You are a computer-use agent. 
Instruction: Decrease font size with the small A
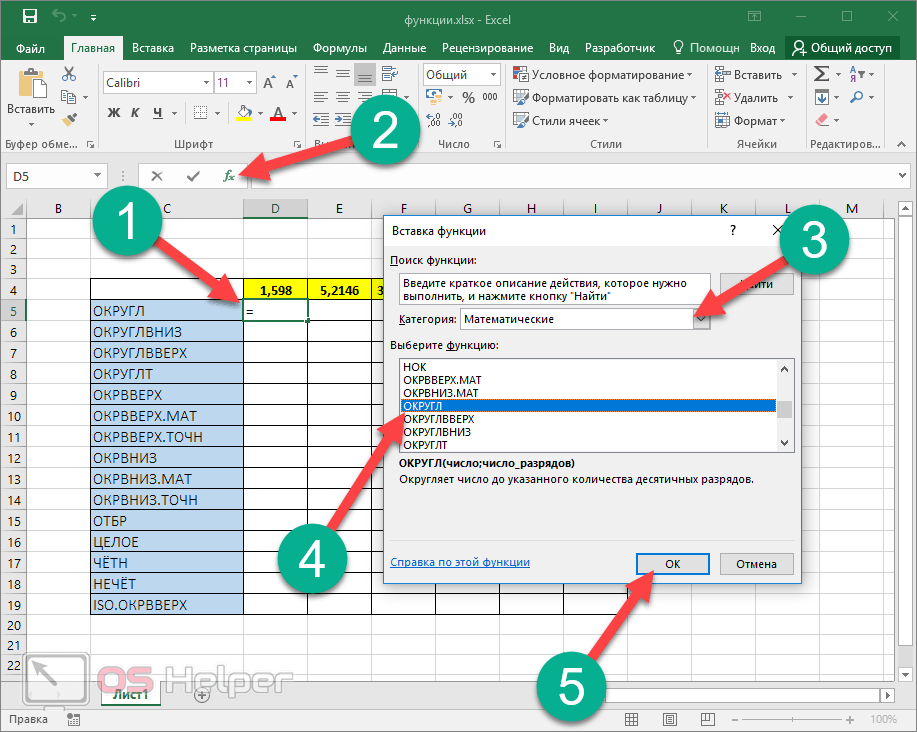coord(291,82)
